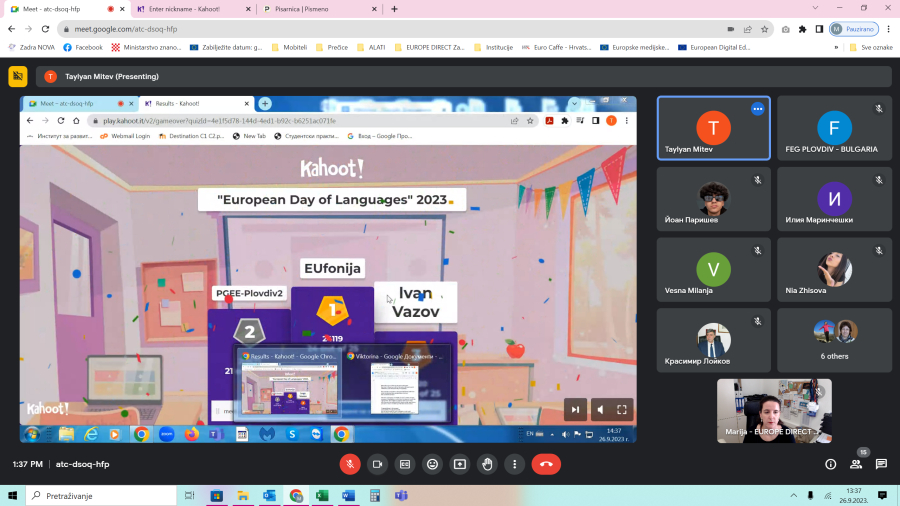This screenshot has height=506, width=900.
Task: Open the Extensions puzzle icon
Action: click(x=802, y=29)
